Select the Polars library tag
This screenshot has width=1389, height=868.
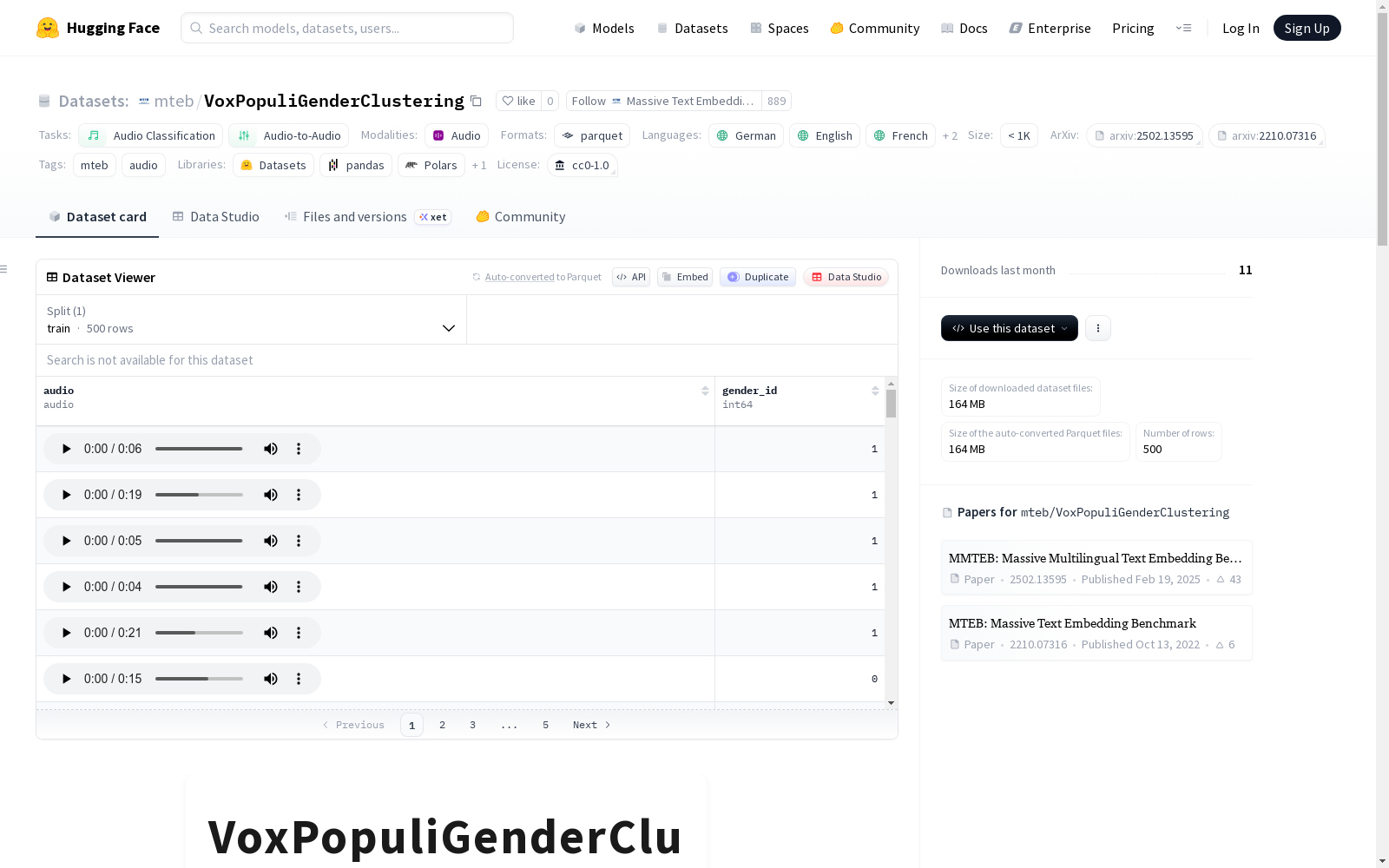pyautogui.click(x=431, y=165)
